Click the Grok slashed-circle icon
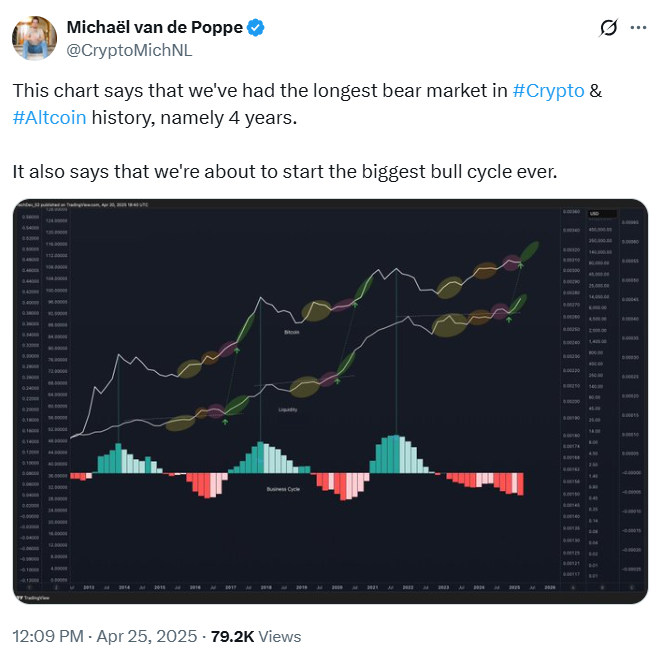Viewport: 660px width, 649px height. click(x=607, y=28)
